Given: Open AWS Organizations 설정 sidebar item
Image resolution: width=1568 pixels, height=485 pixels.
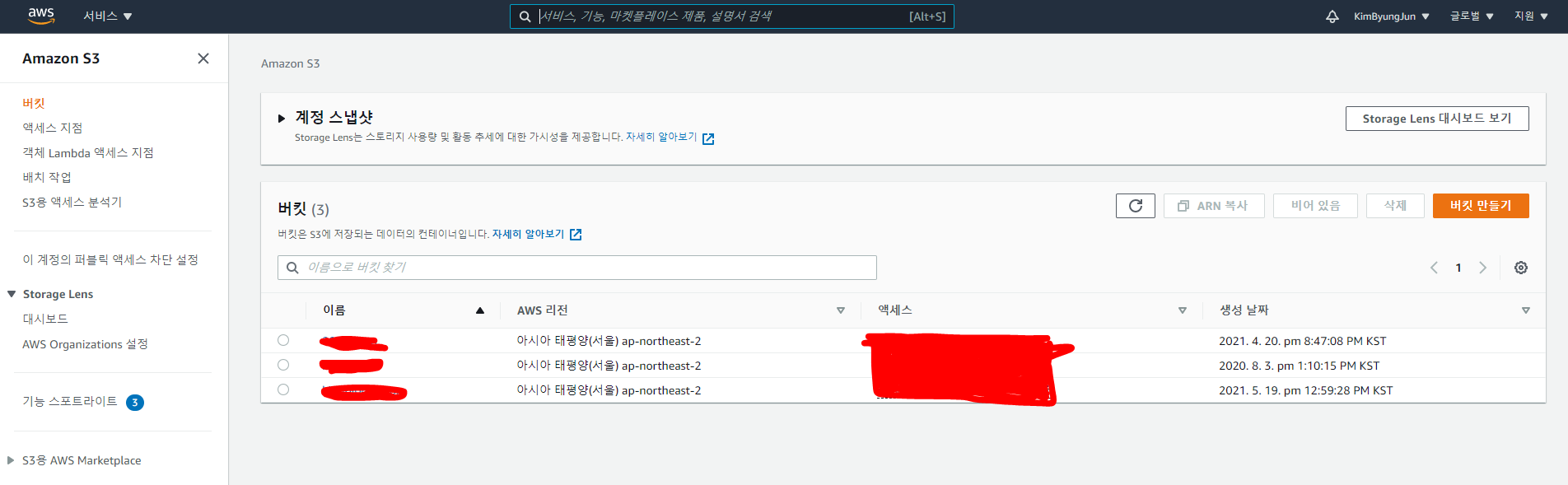Looking at the screenshot, I should 85,344.
